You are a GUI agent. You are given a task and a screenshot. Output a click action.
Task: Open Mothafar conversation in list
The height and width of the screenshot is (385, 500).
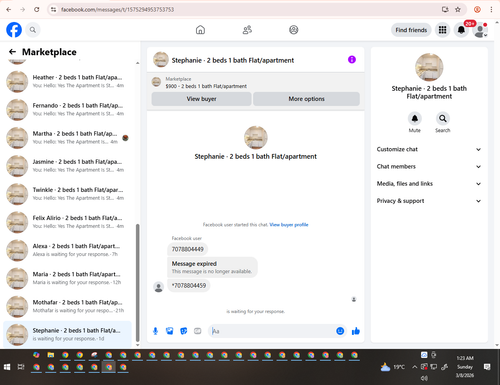tap(67, 307)
